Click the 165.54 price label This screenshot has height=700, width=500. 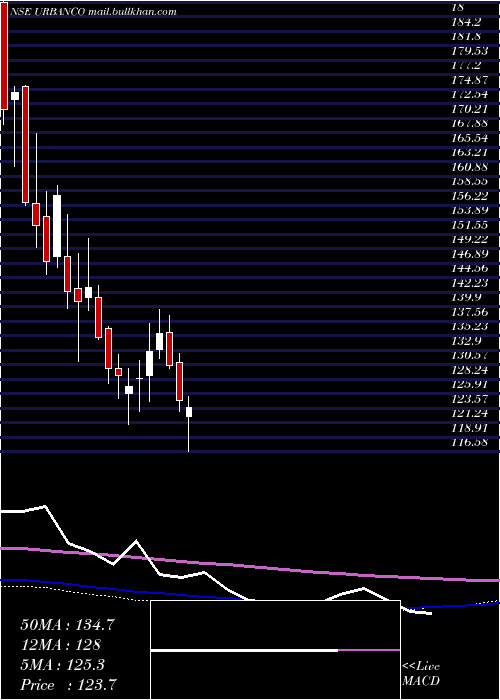coord(470,137)
